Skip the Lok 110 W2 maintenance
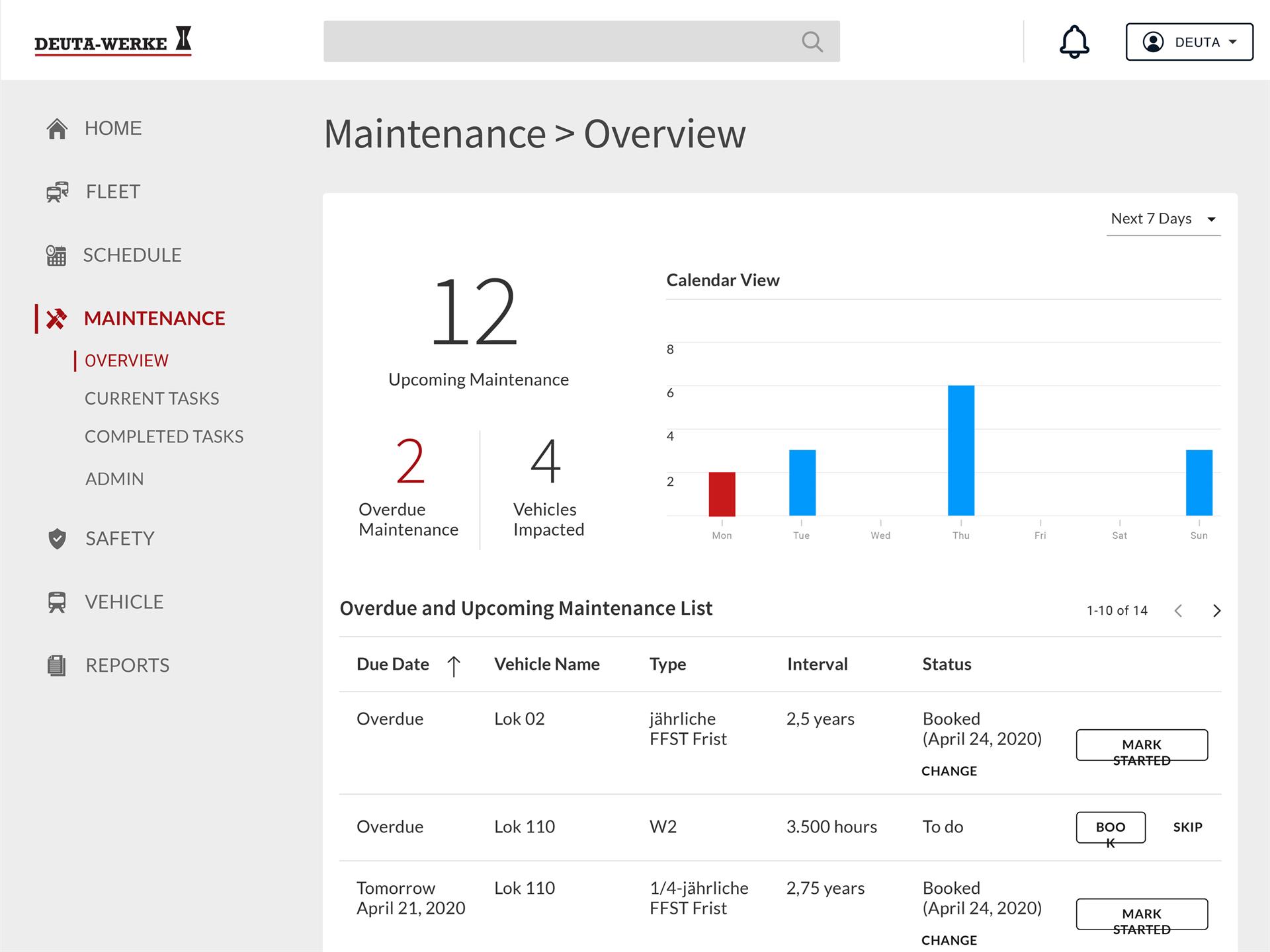The width and height of the screenshot is (1270, 952). [1188, 827]
